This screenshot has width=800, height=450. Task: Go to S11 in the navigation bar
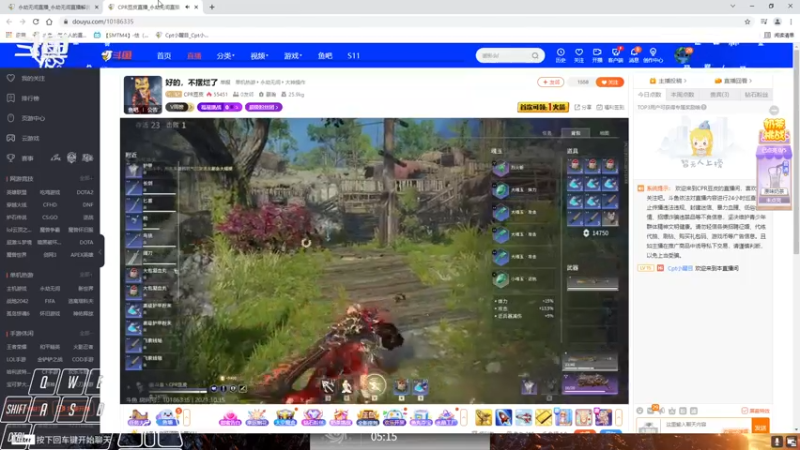tap(354, 56)
